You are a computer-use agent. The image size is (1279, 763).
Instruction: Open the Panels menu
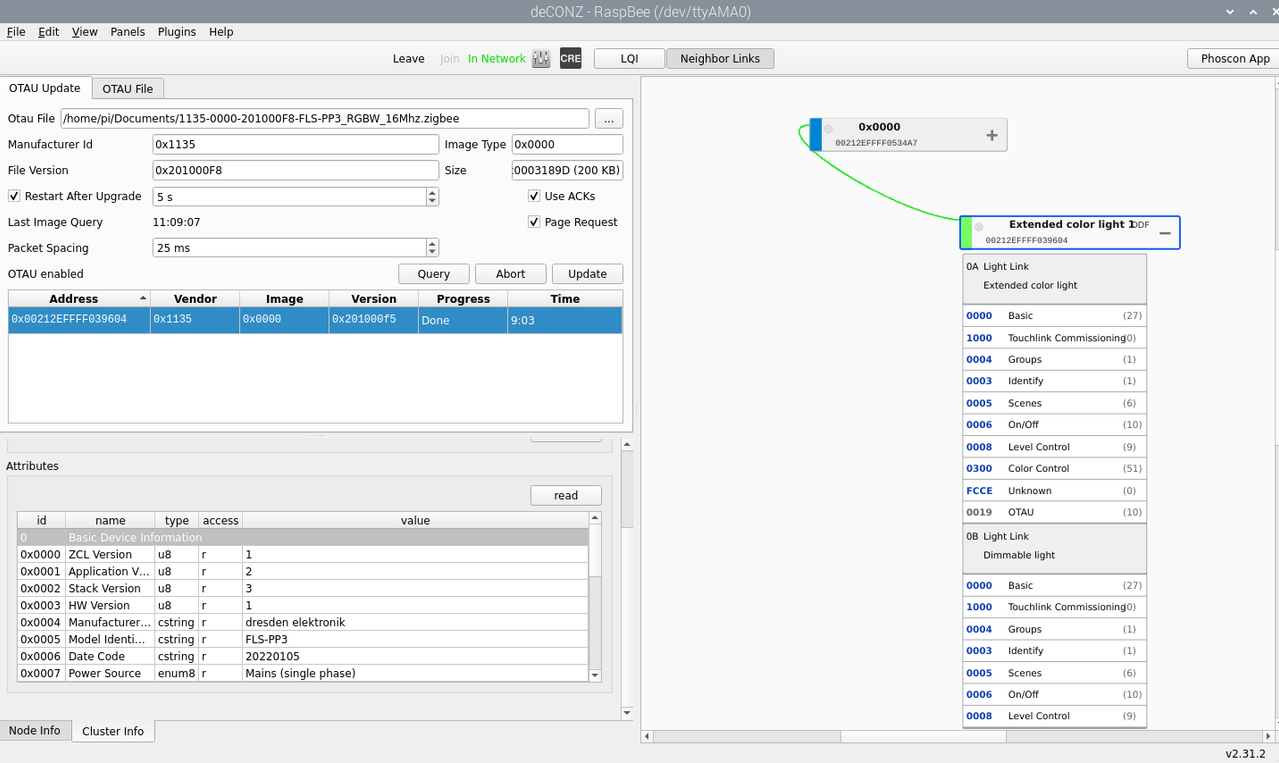(128, 32)
